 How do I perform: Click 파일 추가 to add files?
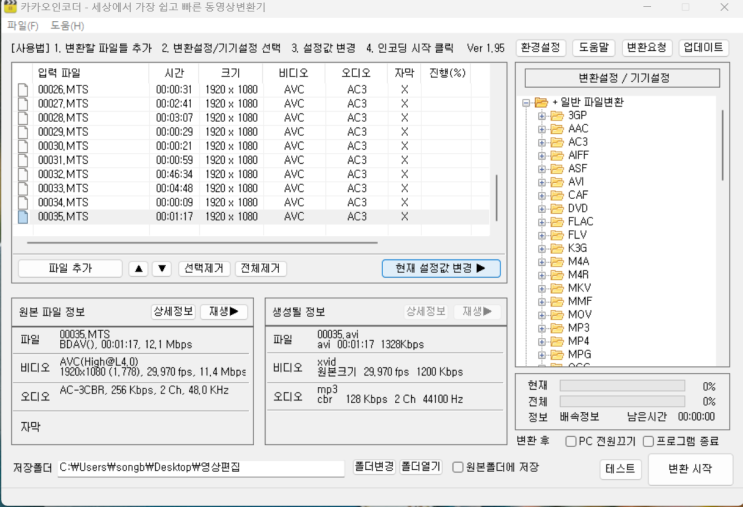(70, 269)
